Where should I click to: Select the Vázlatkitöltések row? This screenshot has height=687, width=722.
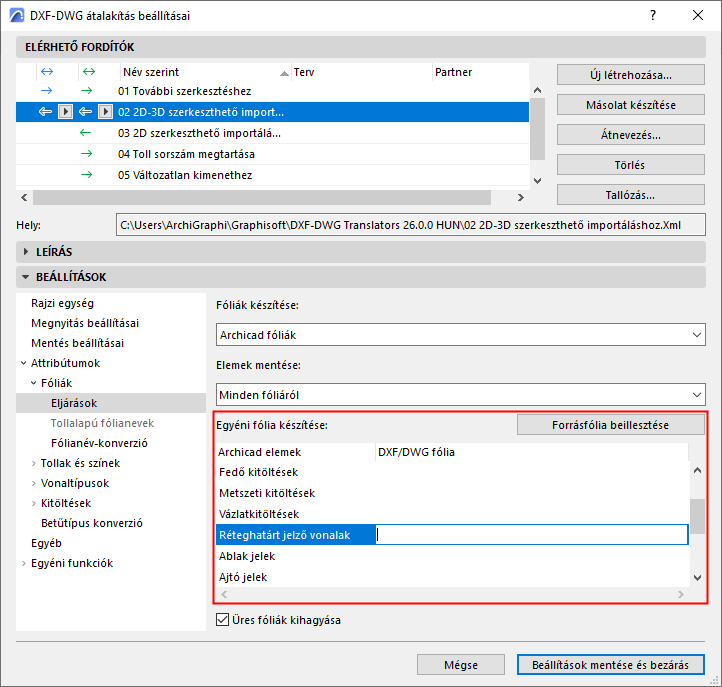(x=452, y=514)
